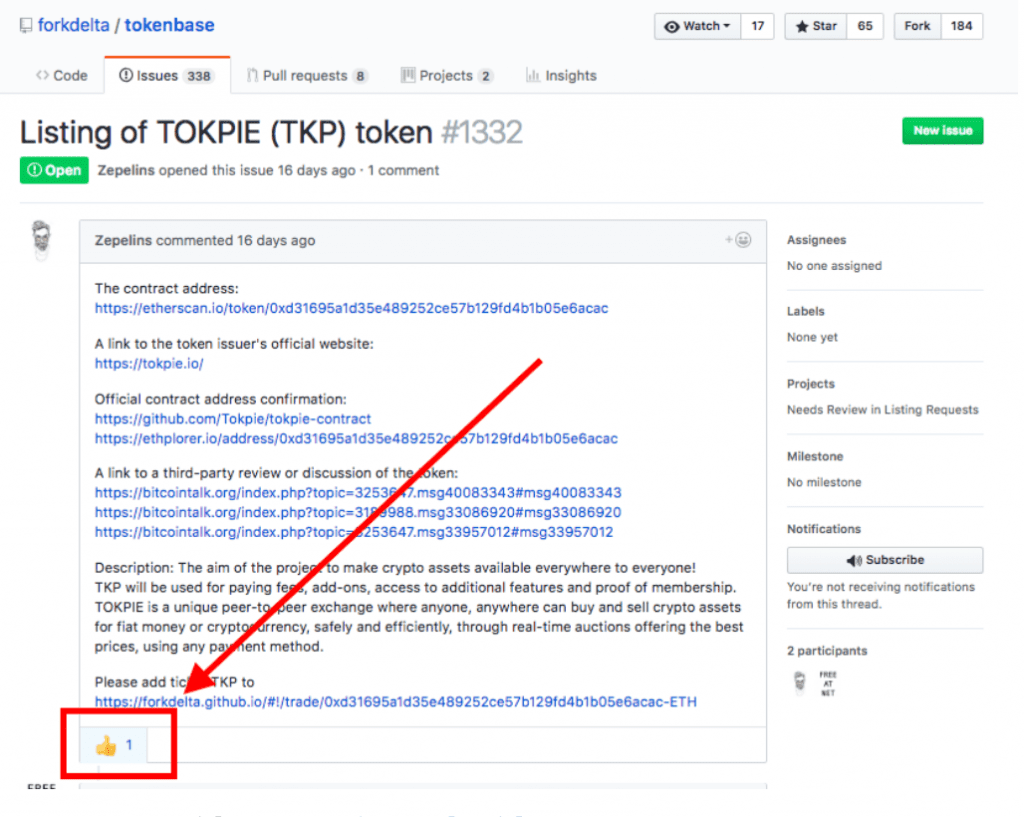The height and width of the screenshot is (817, 1024).
Task: Click the green New issue button
Action: tap(942, 131)
